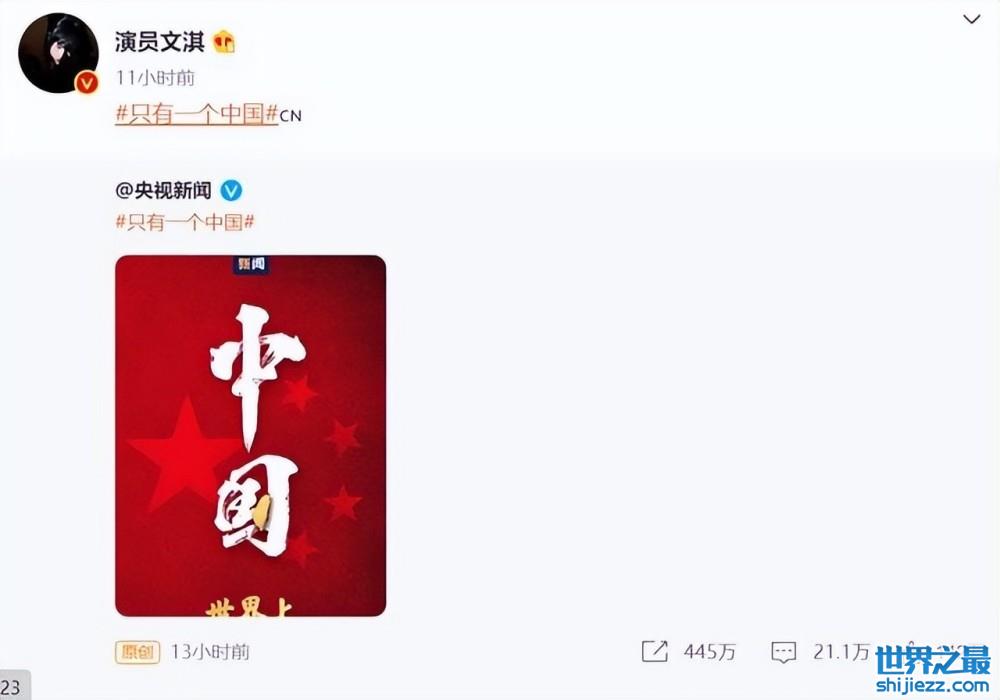The height and width of the screenshot is (700, 1000).
Task: Click the 世界之最 watermark logo
Action: coord(934,661)
